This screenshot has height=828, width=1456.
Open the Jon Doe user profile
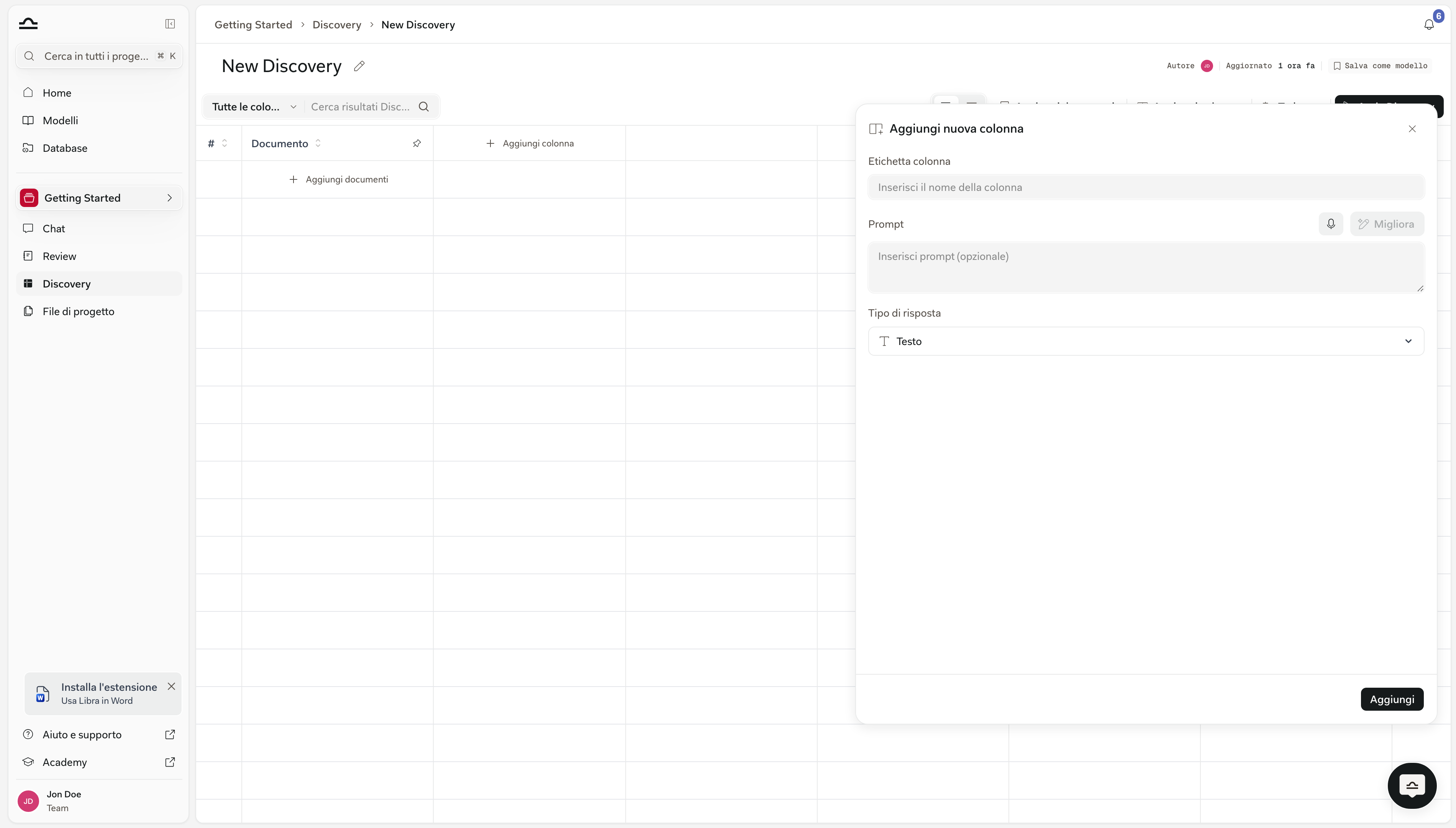pyautogui.click(x=99, y=801)
